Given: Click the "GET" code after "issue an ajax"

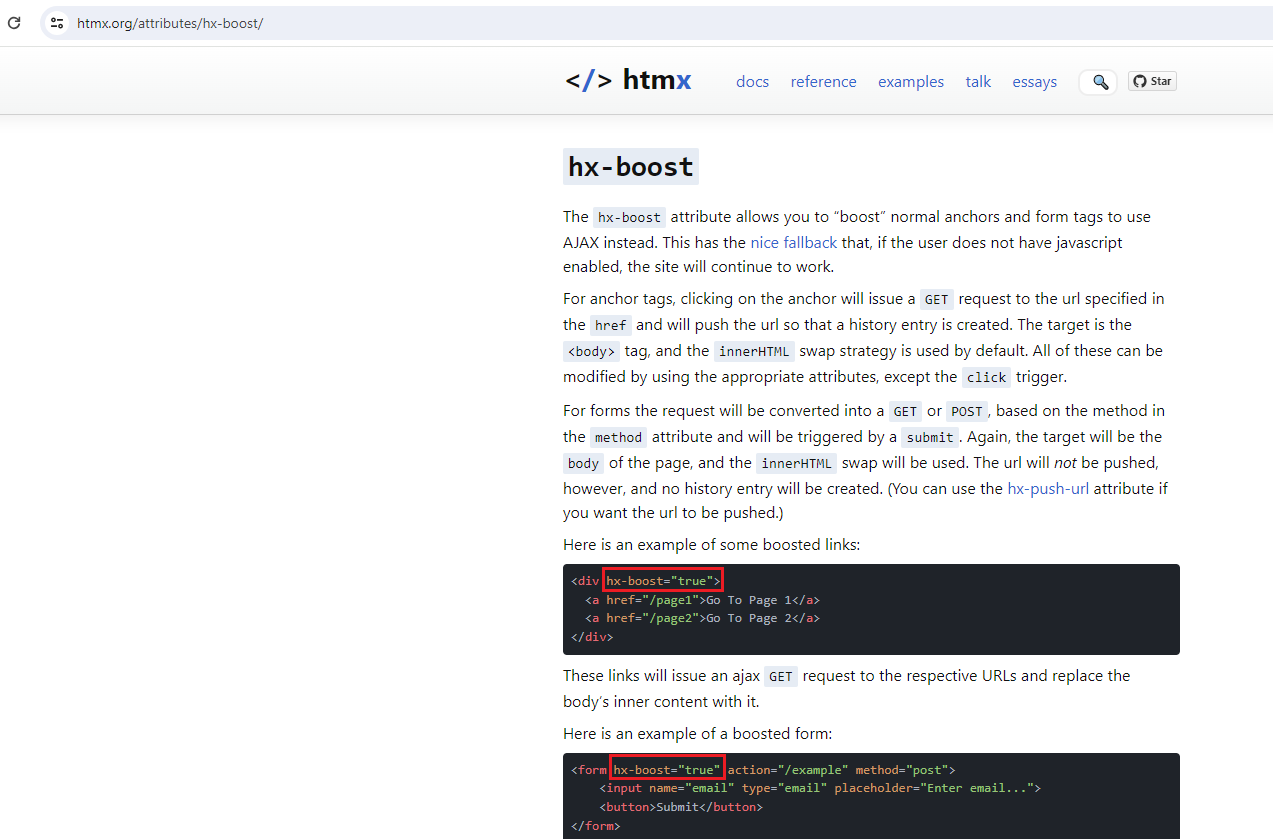Looking at the screenshot, I should tap(781, 676).
